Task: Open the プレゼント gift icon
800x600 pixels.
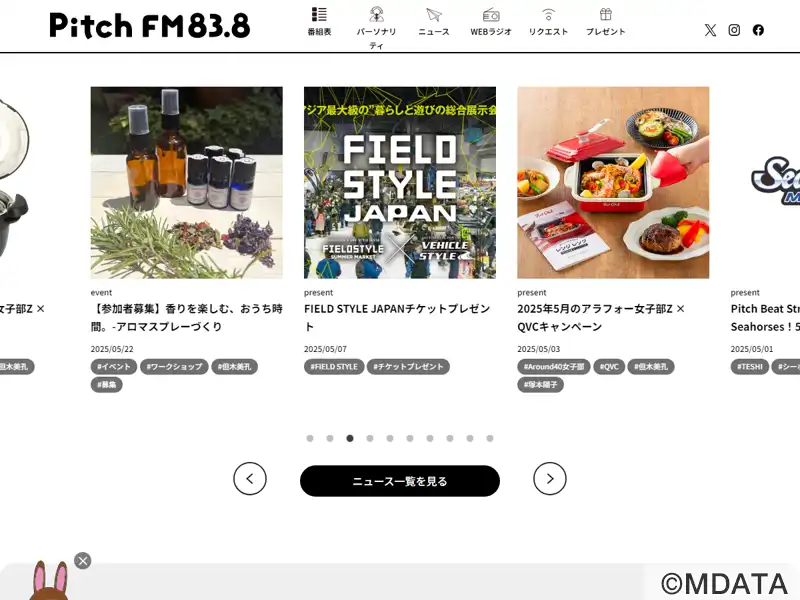Action: coord(606,14)
